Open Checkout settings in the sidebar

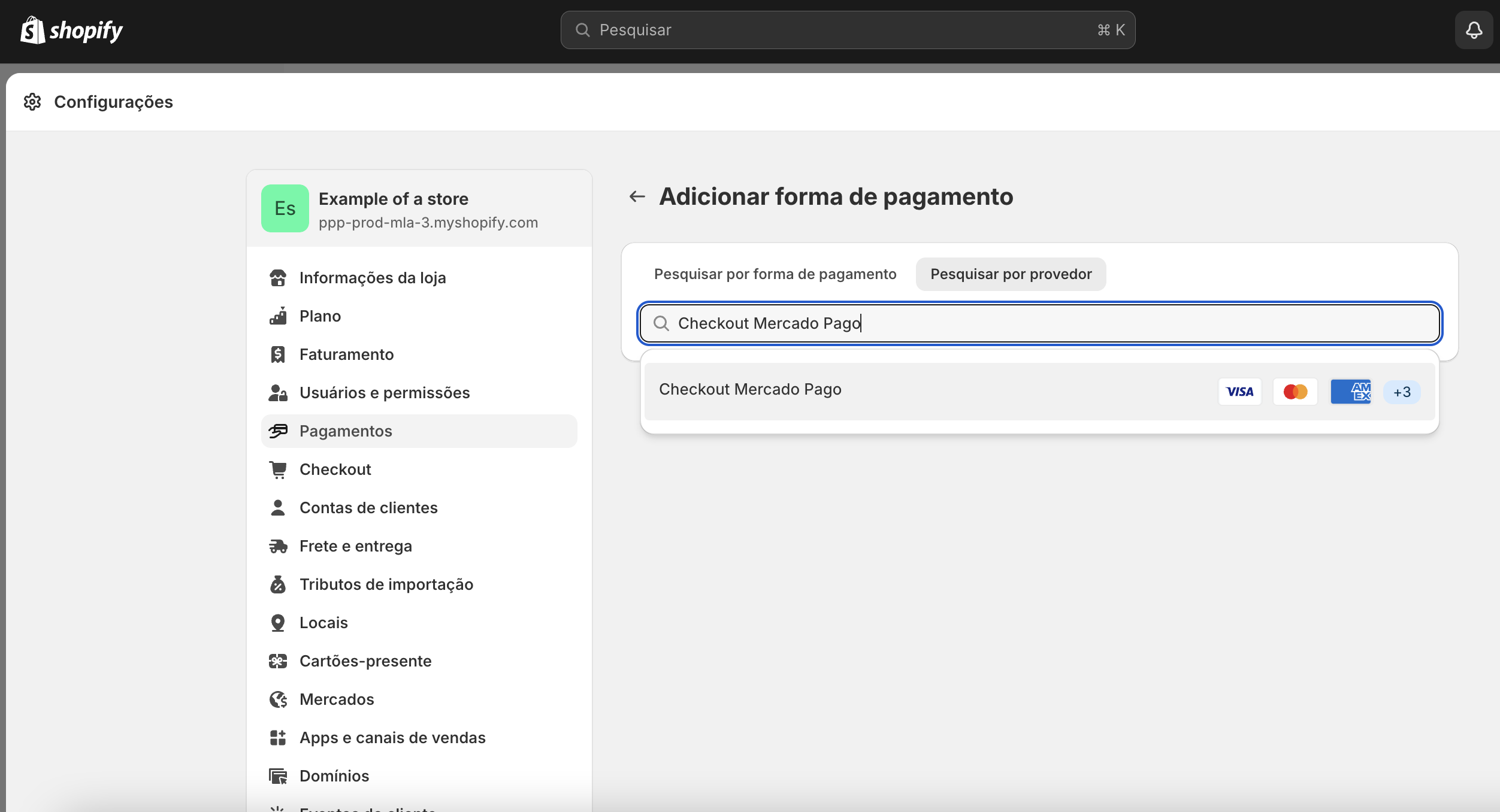(419, 469)
